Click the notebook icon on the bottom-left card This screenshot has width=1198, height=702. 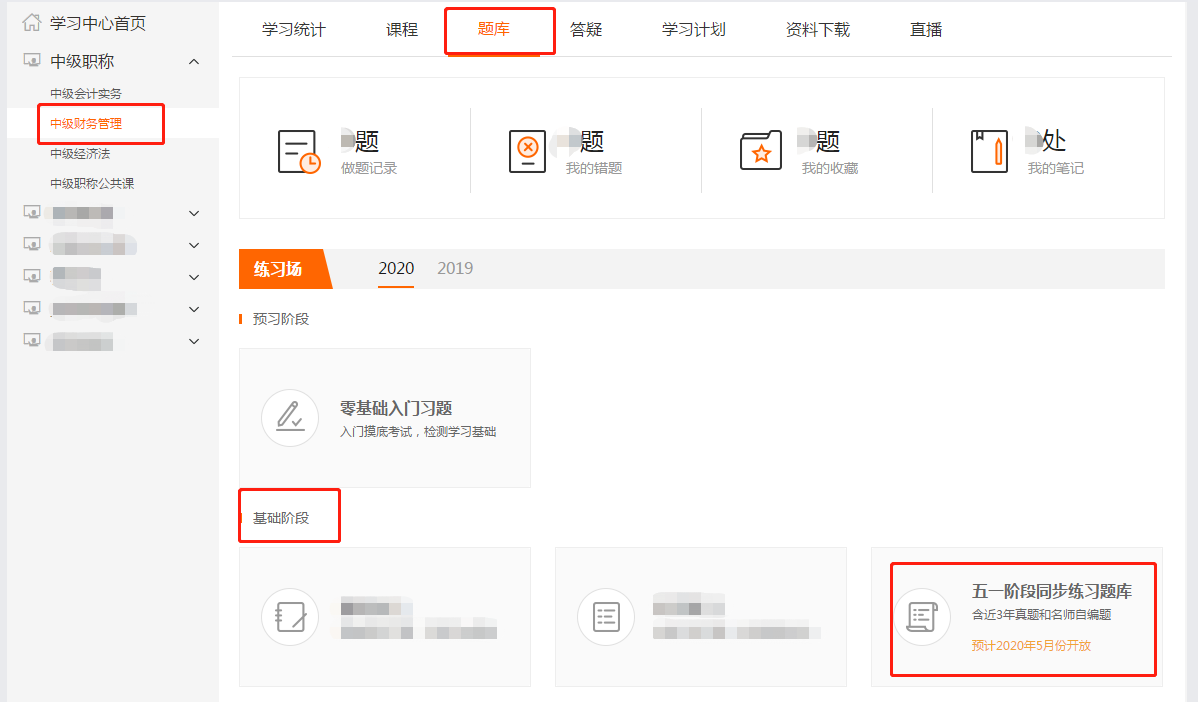coord(289,617)
